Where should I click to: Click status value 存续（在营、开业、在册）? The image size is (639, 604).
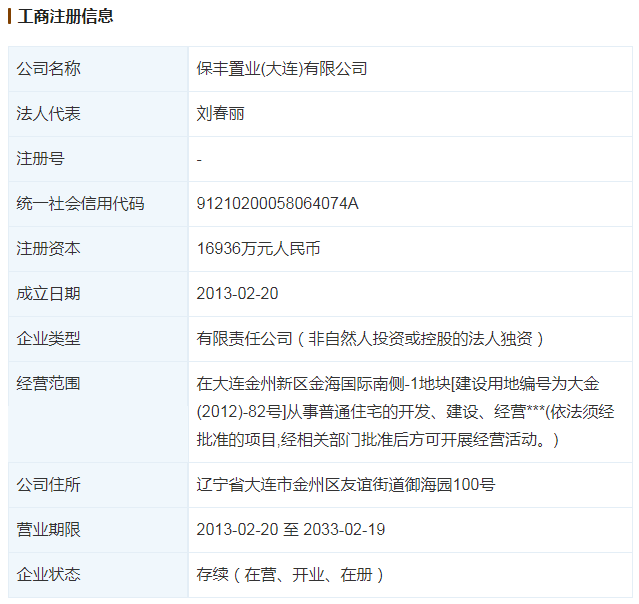[291, 575]
